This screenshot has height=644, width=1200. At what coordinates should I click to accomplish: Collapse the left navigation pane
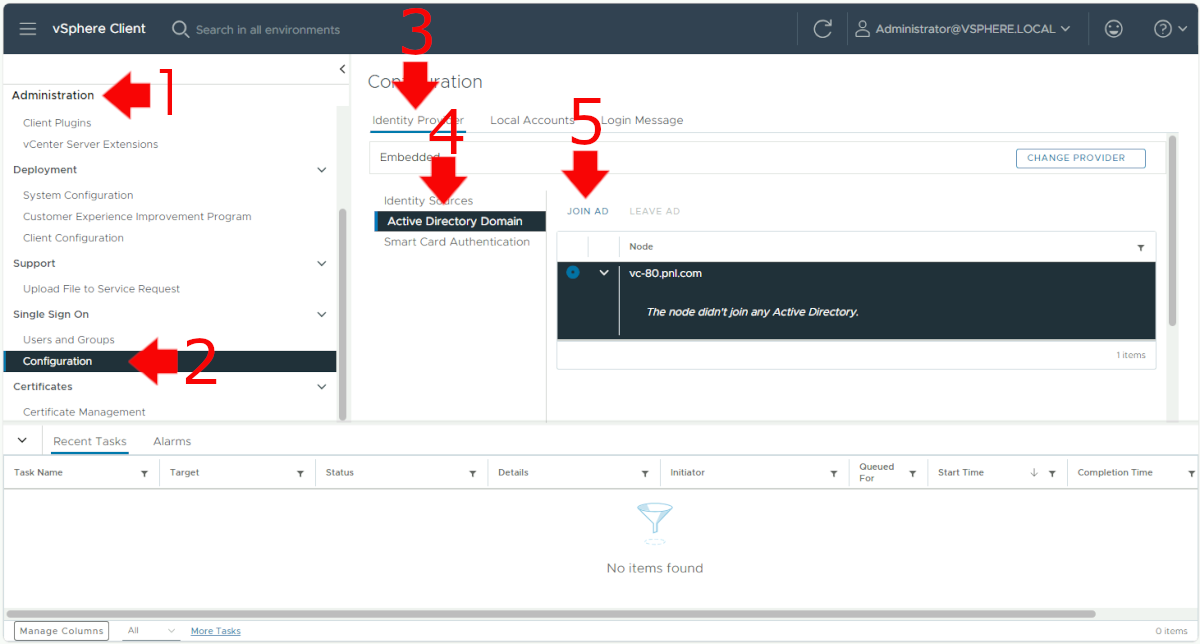pos(342,69)
